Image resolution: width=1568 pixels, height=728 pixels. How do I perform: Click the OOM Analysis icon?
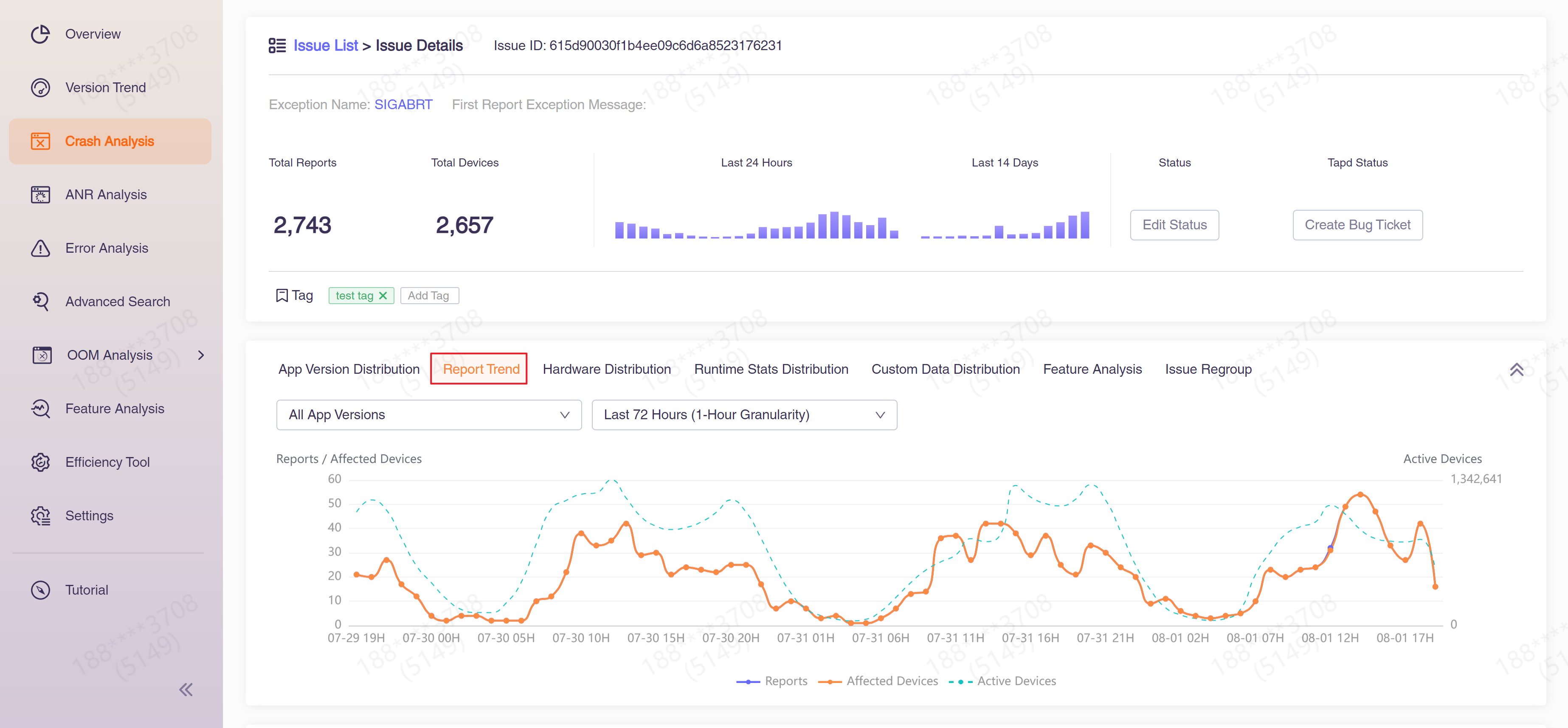41,355
